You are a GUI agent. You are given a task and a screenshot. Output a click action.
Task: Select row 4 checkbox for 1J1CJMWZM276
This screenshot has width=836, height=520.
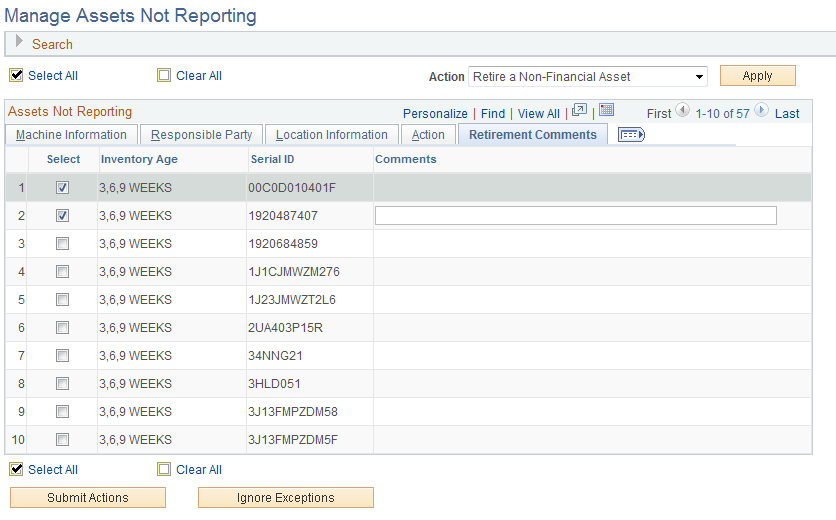click(x=62, y=271)
